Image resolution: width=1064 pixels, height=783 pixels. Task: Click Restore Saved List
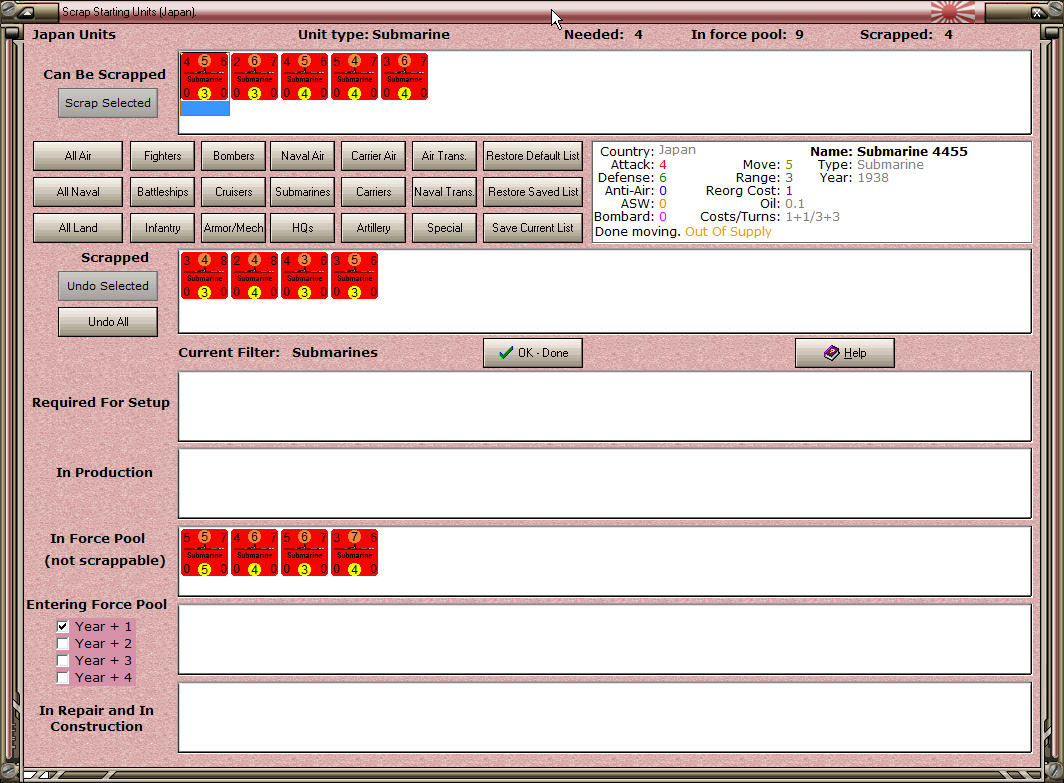pos(533,192)
